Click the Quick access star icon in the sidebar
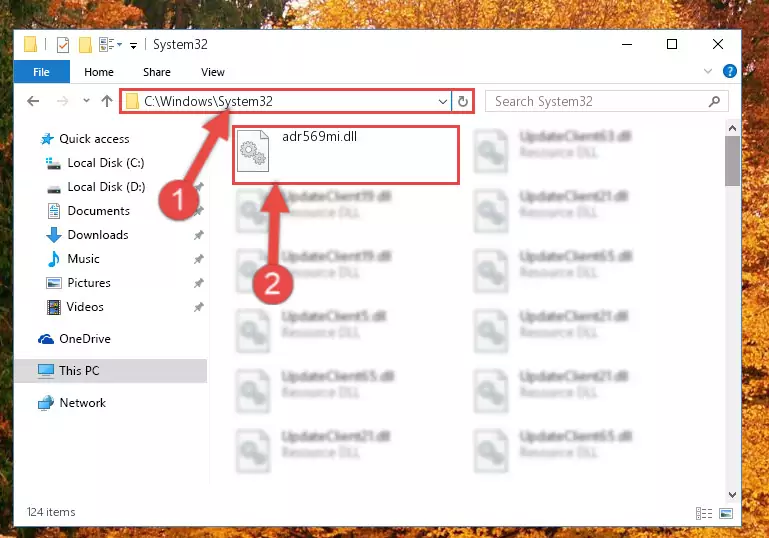This screenshot has height=538, width=769. [x=47, y=139]
